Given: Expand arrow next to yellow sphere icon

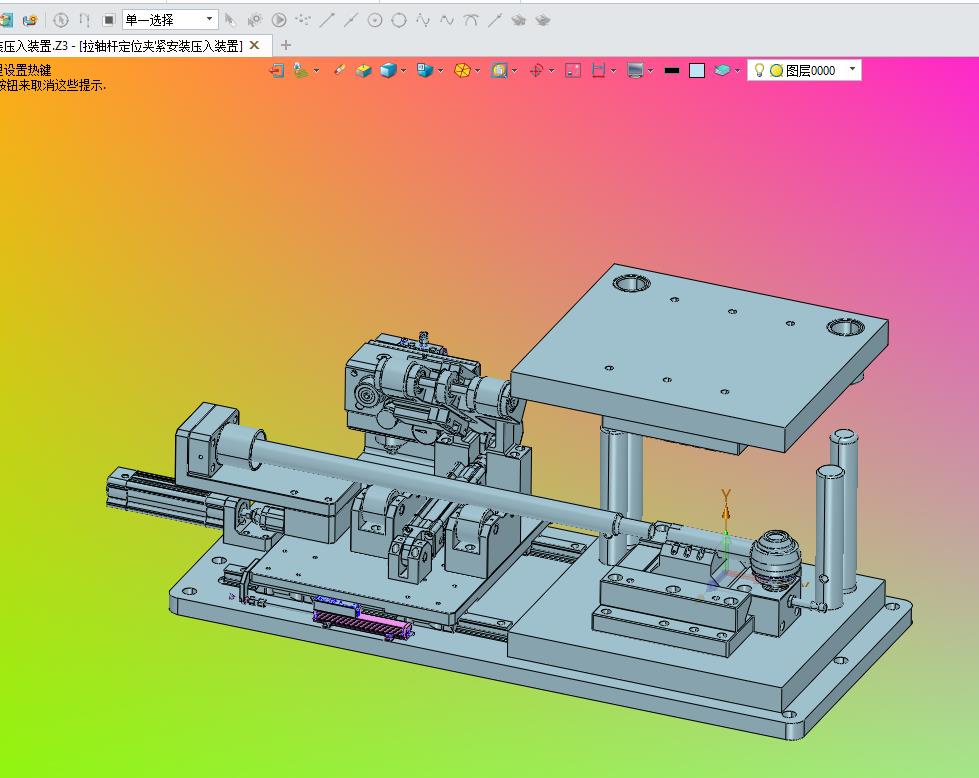Looking at the screenshot, I should [x=478, y=71].
